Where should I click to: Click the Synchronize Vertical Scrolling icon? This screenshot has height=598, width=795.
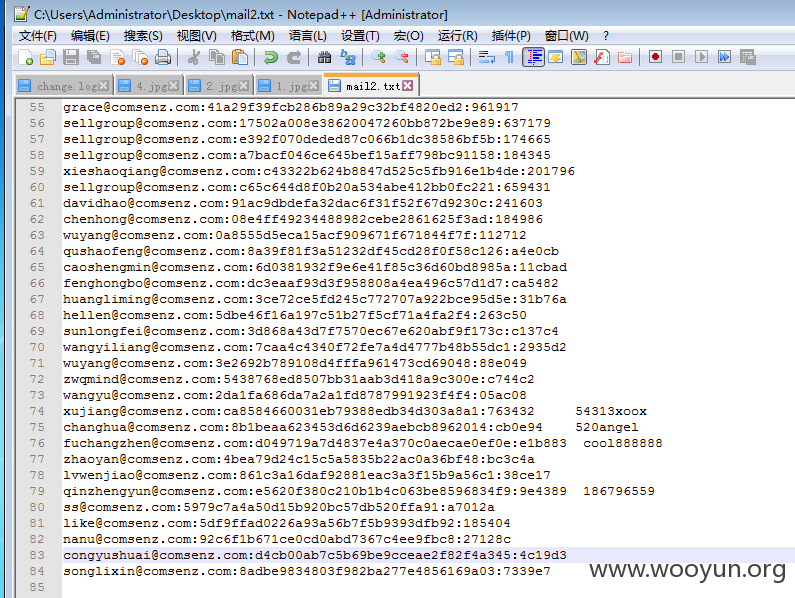[432, 57]
